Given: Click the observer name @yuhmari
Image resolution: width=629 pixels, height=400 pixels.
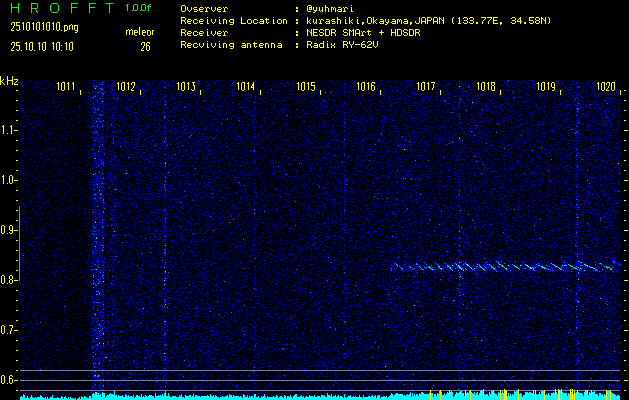Looking at the screenshot, I should [x=330, y=9].
